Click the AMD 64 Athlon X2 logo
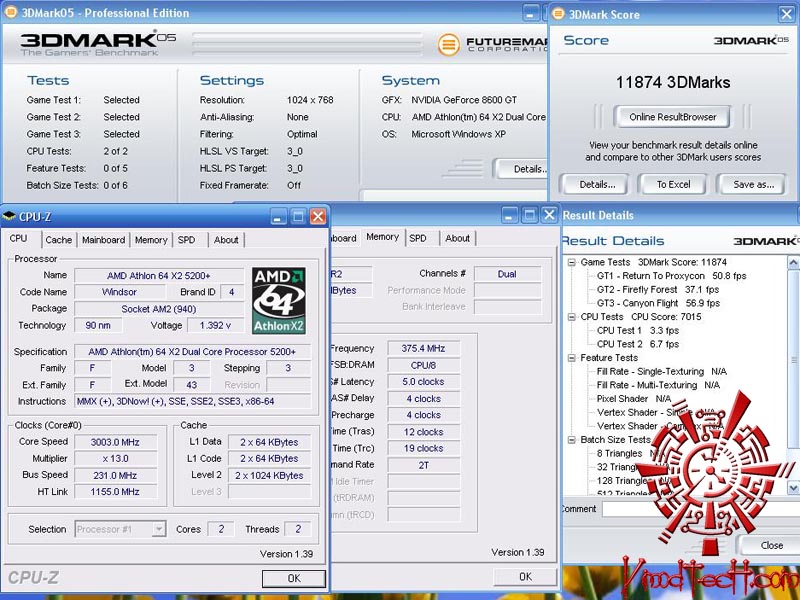Screen dimensions: 800x600 (x=279, y=301)
